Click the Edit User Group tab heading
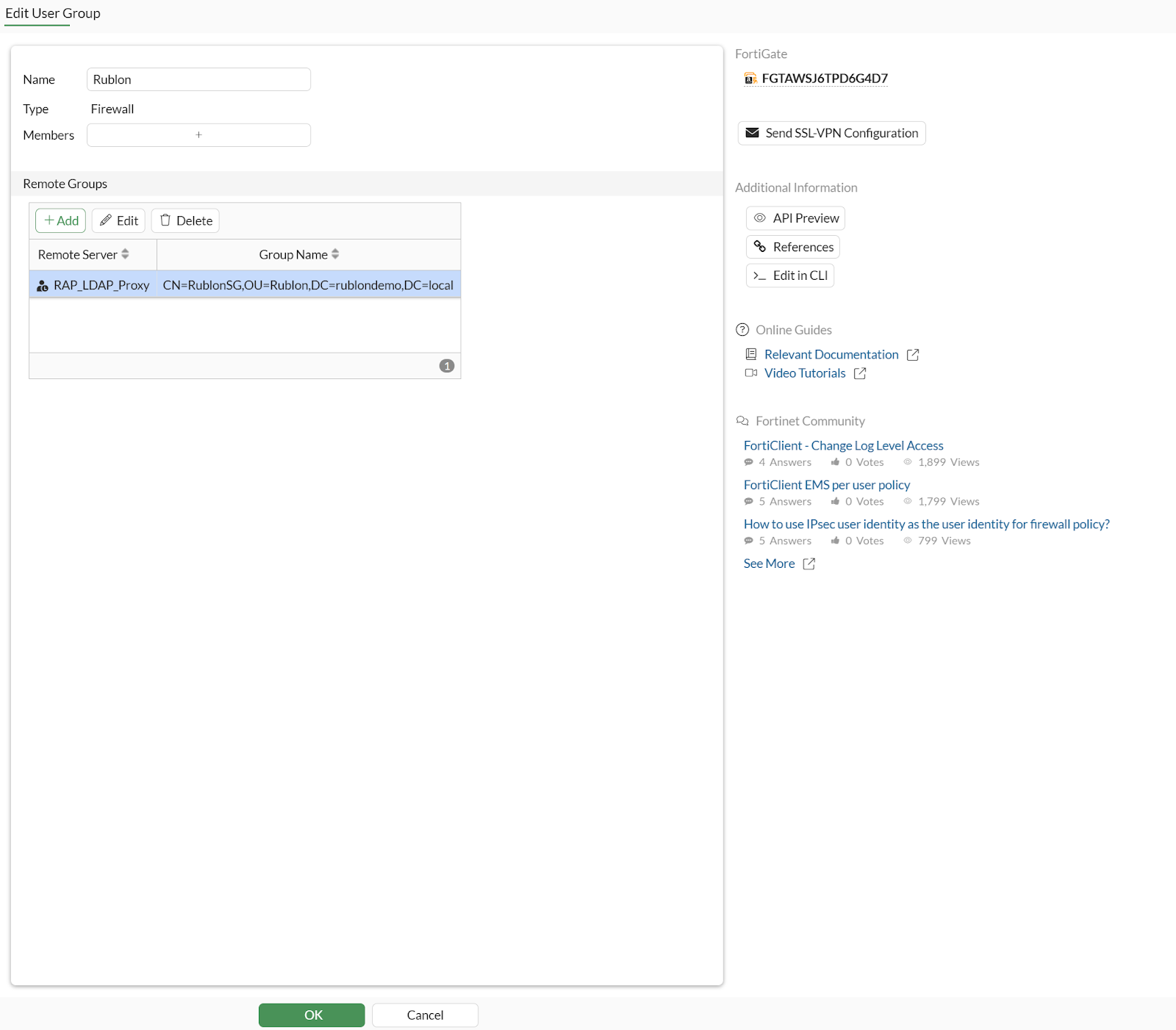This screenshot has width=1176, height=1030. 53,13
